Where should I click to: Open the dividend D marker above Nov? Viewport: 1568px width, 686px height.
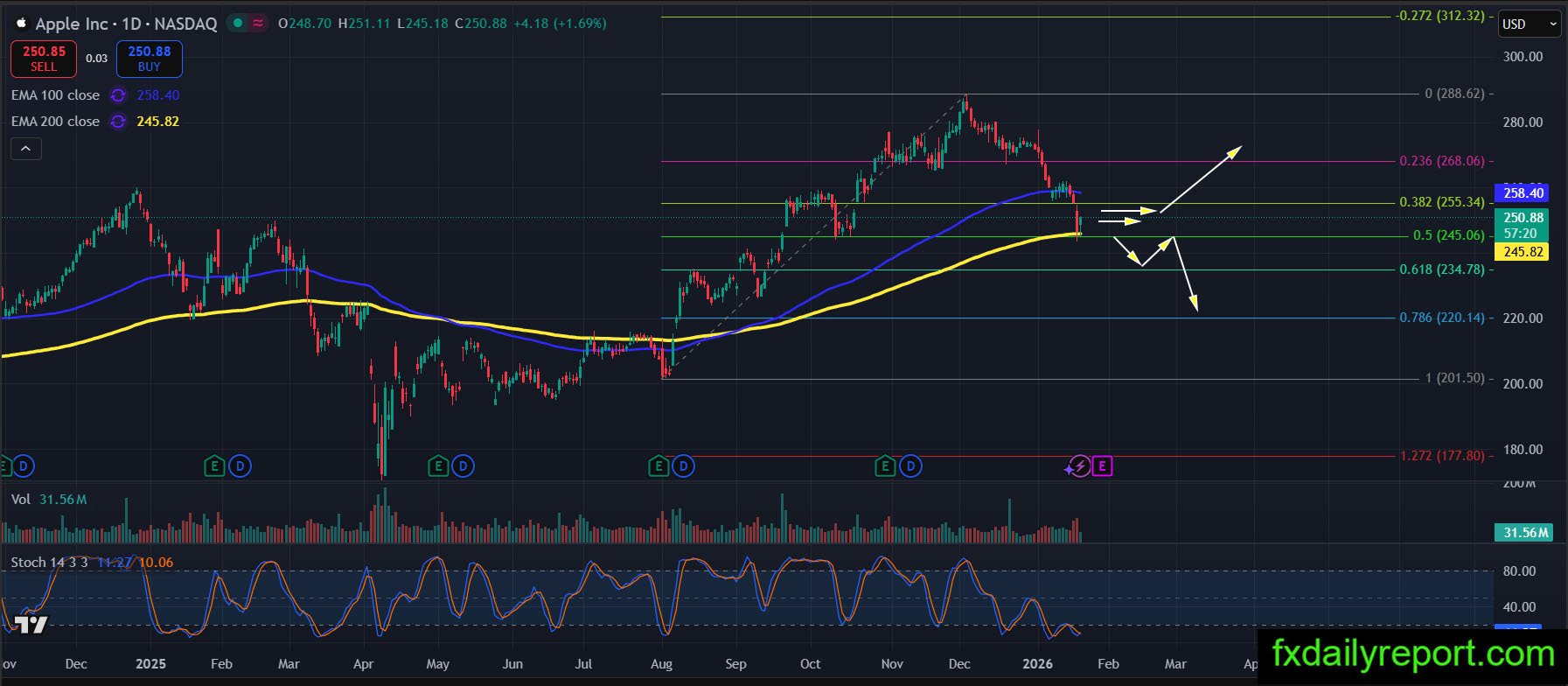(910, 466)
